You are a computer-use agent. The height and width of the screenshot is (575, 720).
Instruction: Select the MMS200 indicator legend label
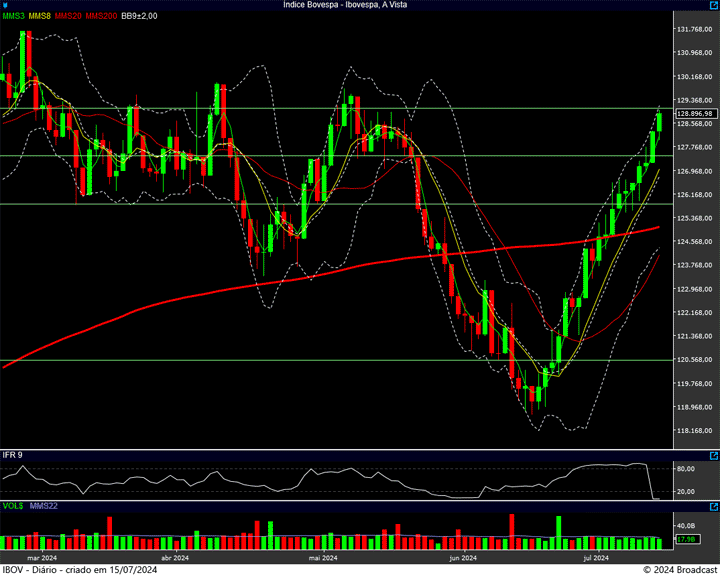coord(102,17)
